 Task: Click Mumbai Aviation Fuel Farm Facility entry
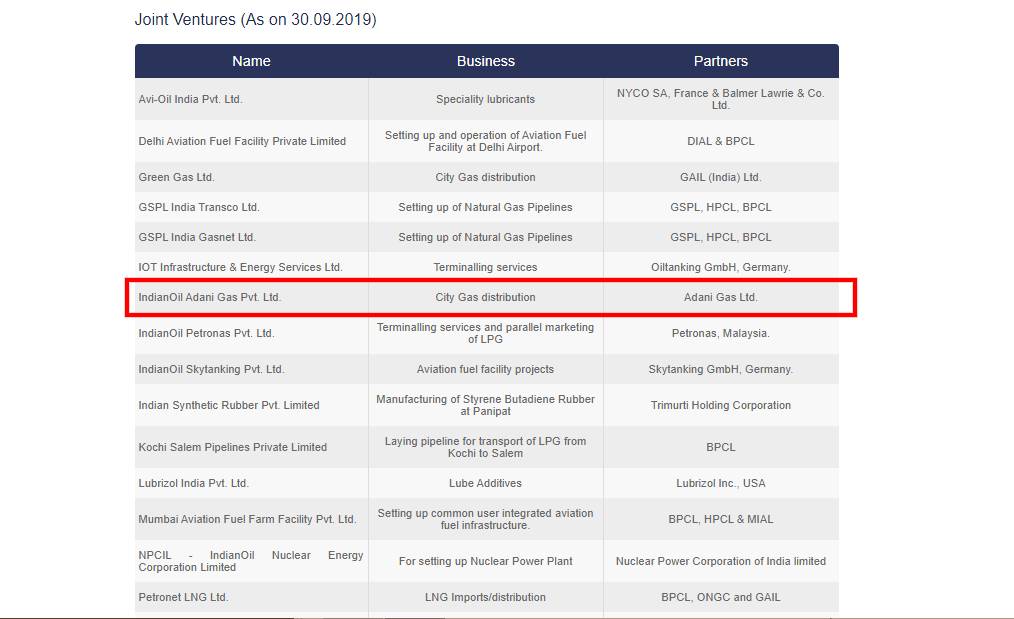[247, 519]
